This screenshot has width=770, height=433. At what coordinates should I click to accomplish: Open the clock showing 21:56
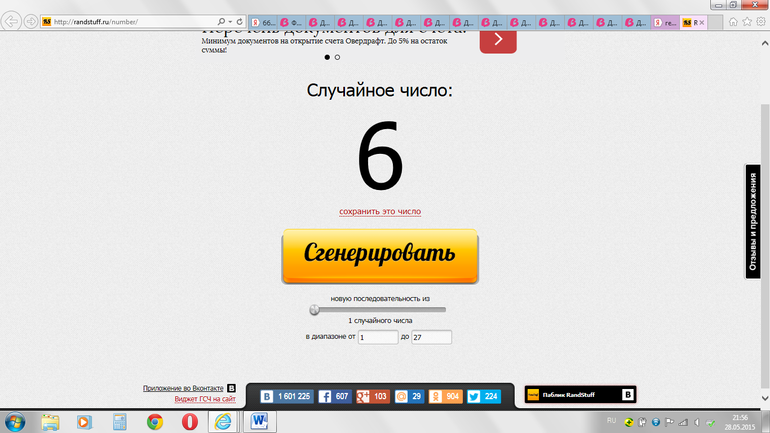(740, 422)
